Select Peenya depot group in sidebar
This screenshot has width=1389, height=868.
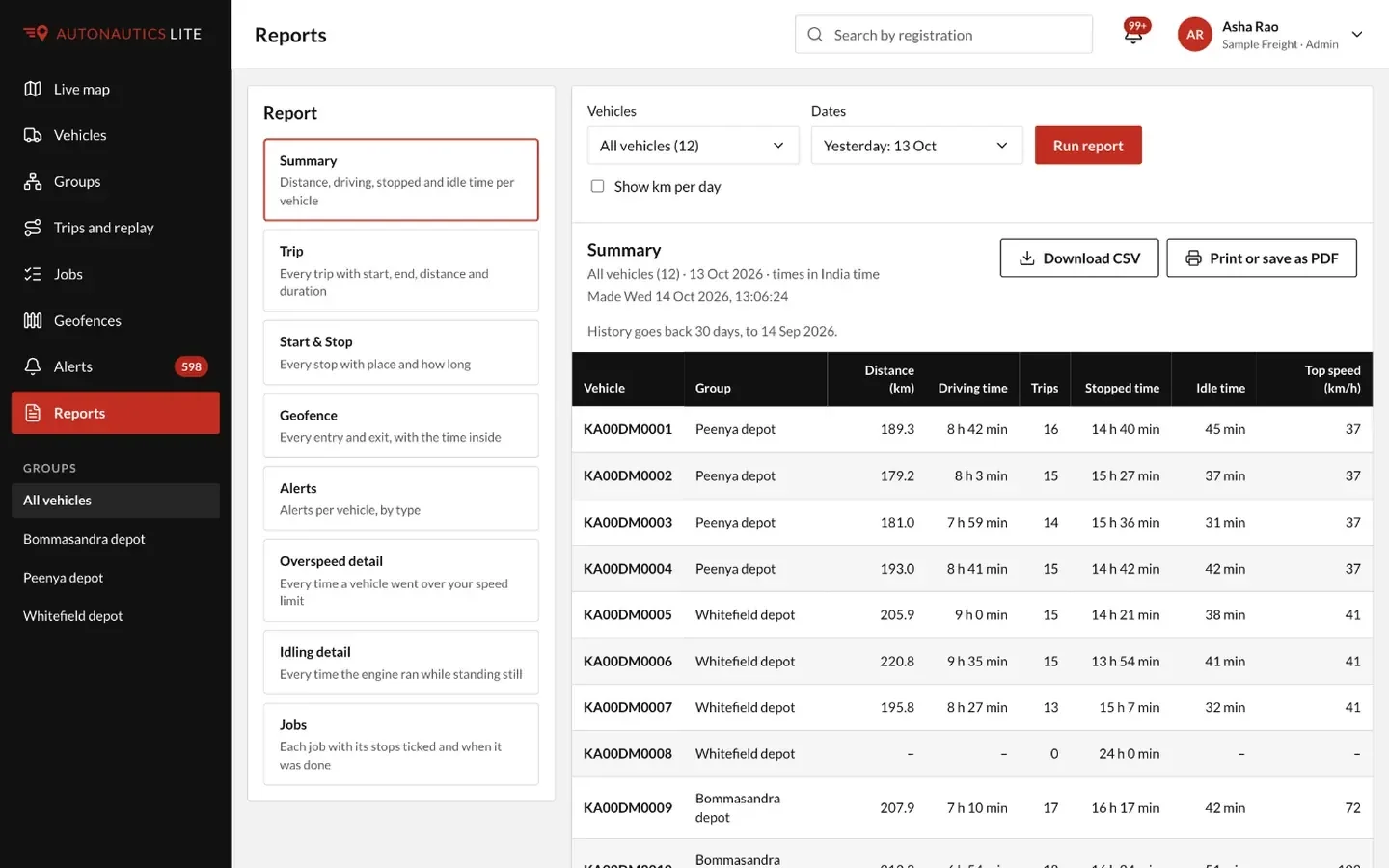pos(116,578)
